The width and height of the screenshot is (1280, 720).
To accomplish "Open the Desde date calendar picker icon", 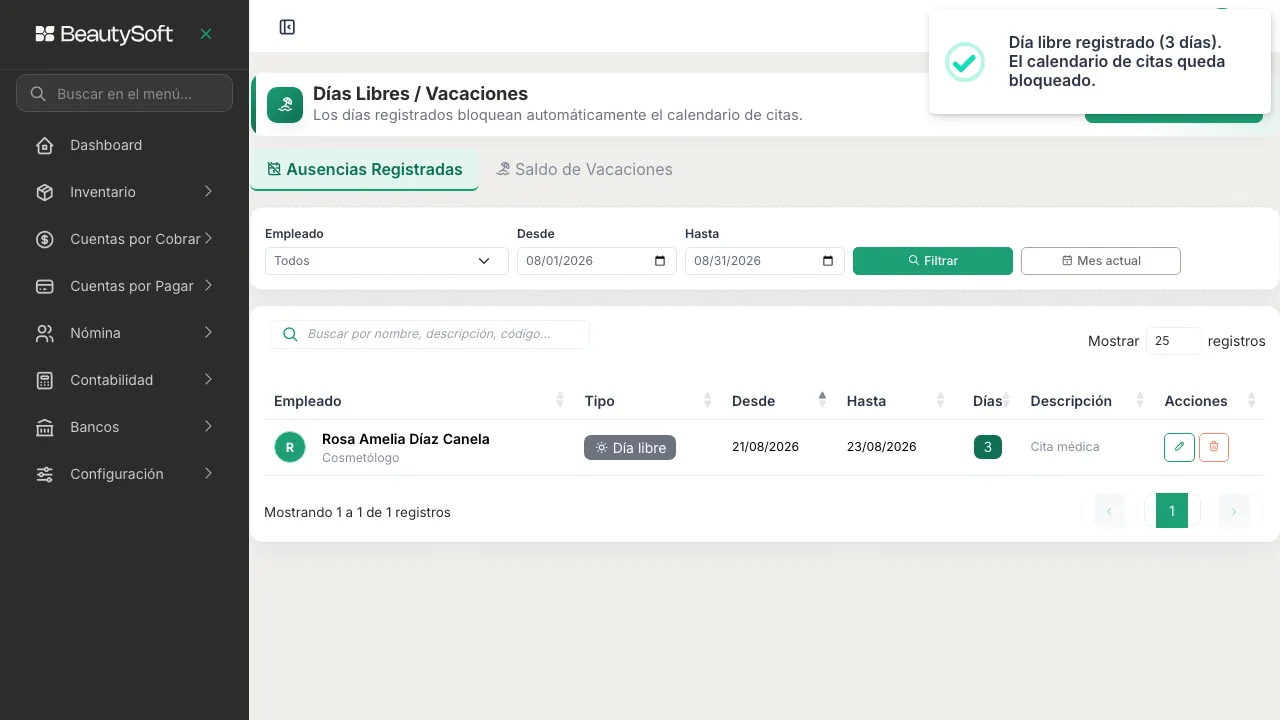I will [x=660, y=261].
